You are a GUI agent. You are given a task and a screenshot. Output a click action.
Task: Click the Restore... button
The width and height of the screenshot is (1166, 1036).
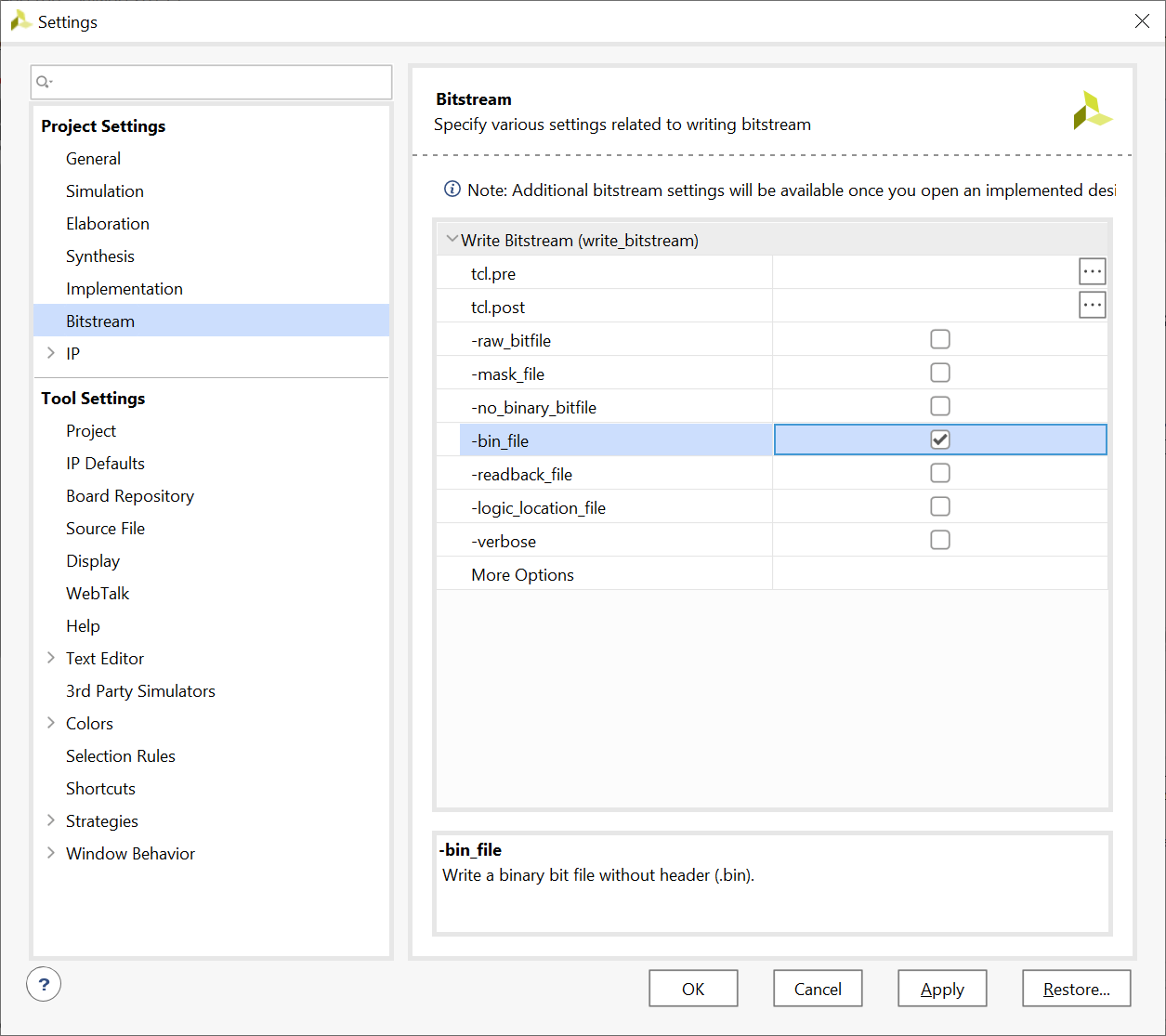[x=1076, y=989]
